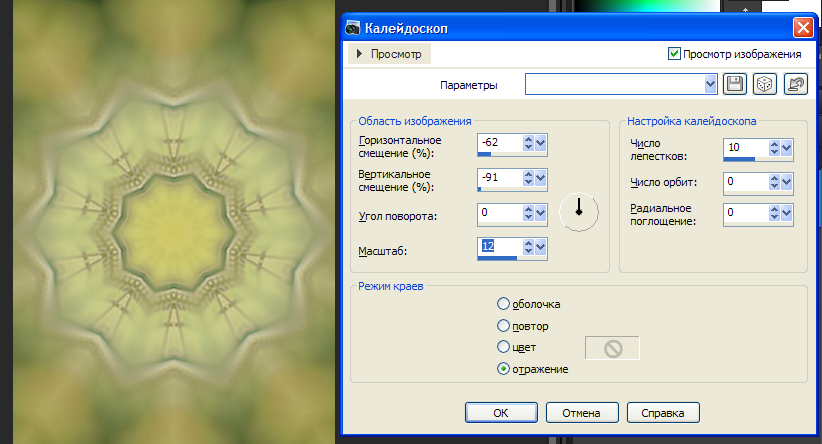Toggle the Просмотр изображения checkbox
Image resolution: width=822 pixels, height=444 pixels.
[674, 53]
